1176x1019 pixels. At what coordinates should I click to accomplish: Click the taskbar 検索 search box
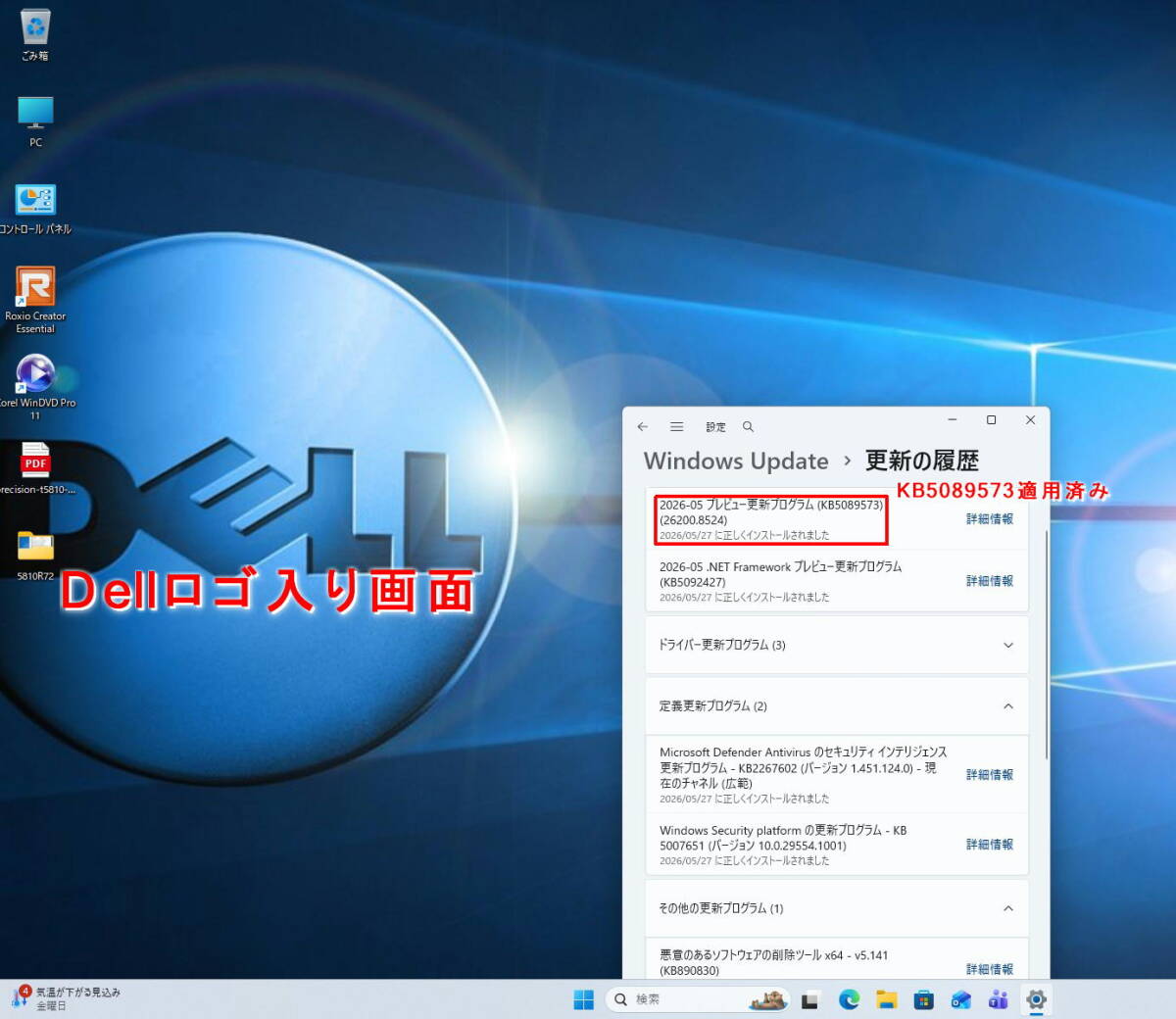[697, 999]
